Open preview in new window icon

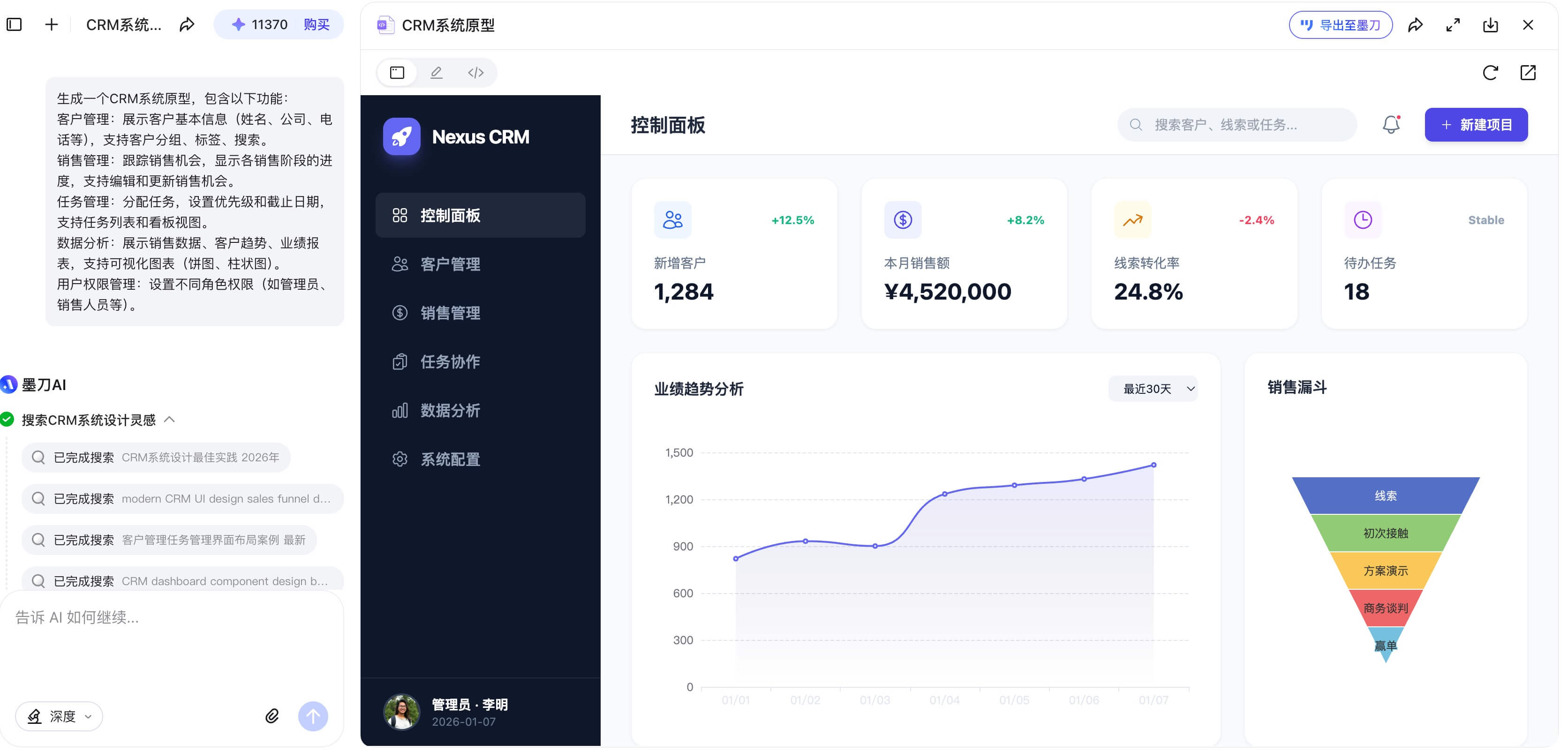pyautogui.click(x=1528, y=73)
